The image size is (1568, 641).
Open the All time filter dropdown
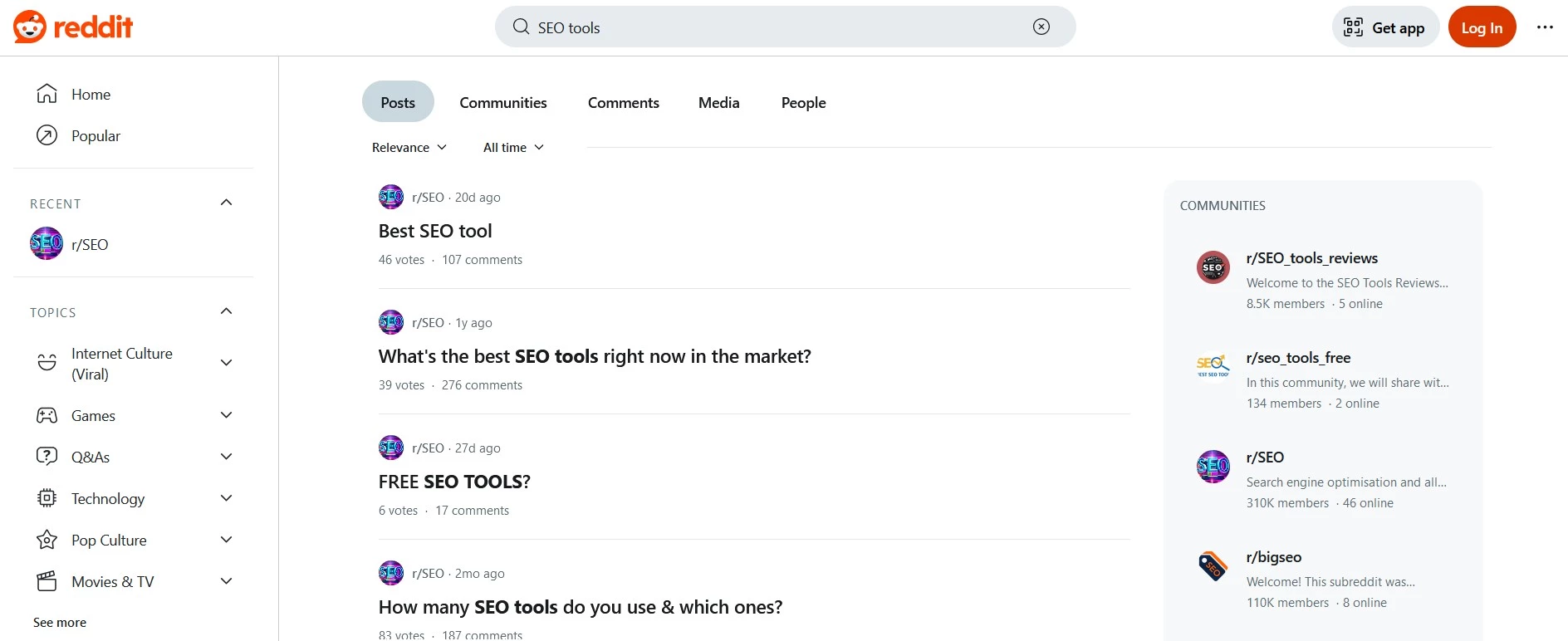(x=513, y=147)
